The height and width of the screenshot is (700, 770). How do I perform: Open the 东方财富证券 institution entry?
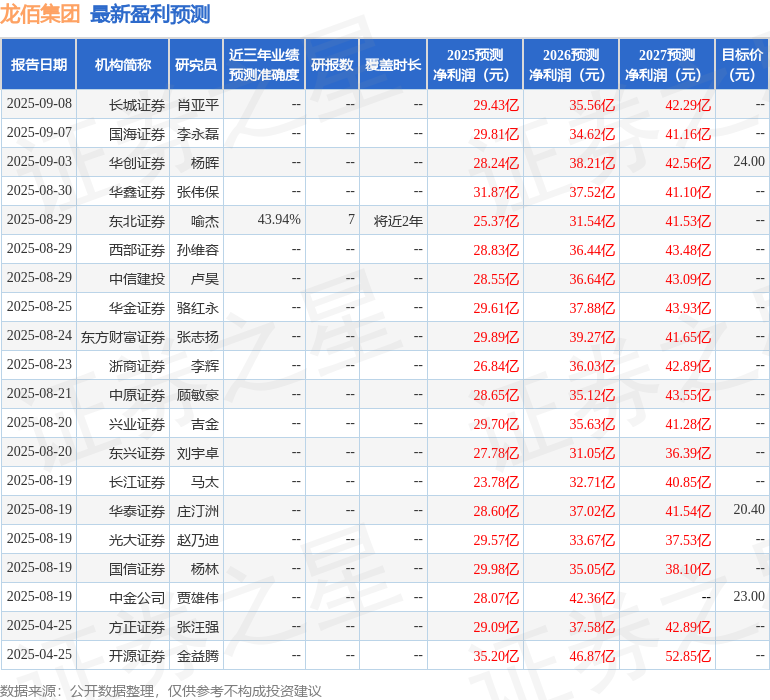[123, 337]
